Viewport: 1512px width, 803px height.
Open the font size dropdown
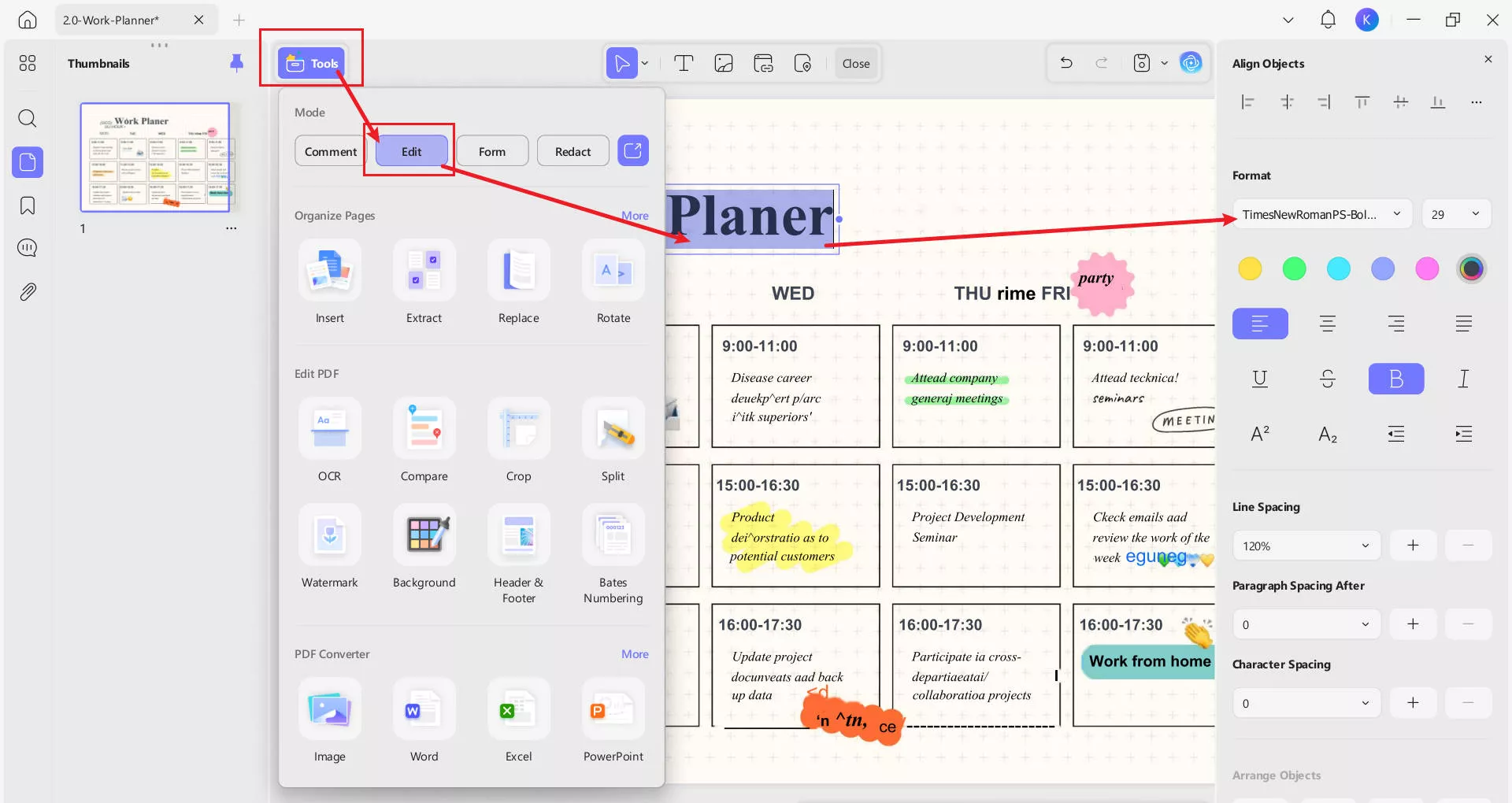coord(1457,214)
